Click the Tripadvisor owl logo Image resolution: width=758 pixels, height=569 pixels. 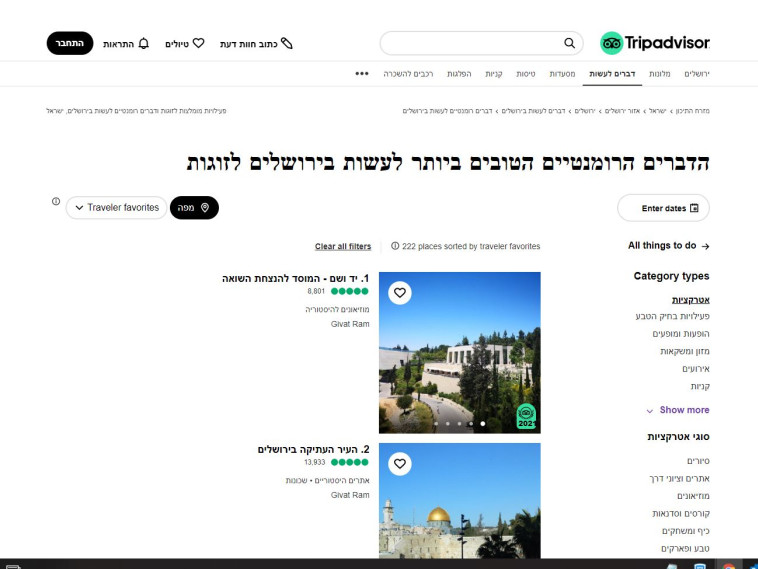pos(612,43)
